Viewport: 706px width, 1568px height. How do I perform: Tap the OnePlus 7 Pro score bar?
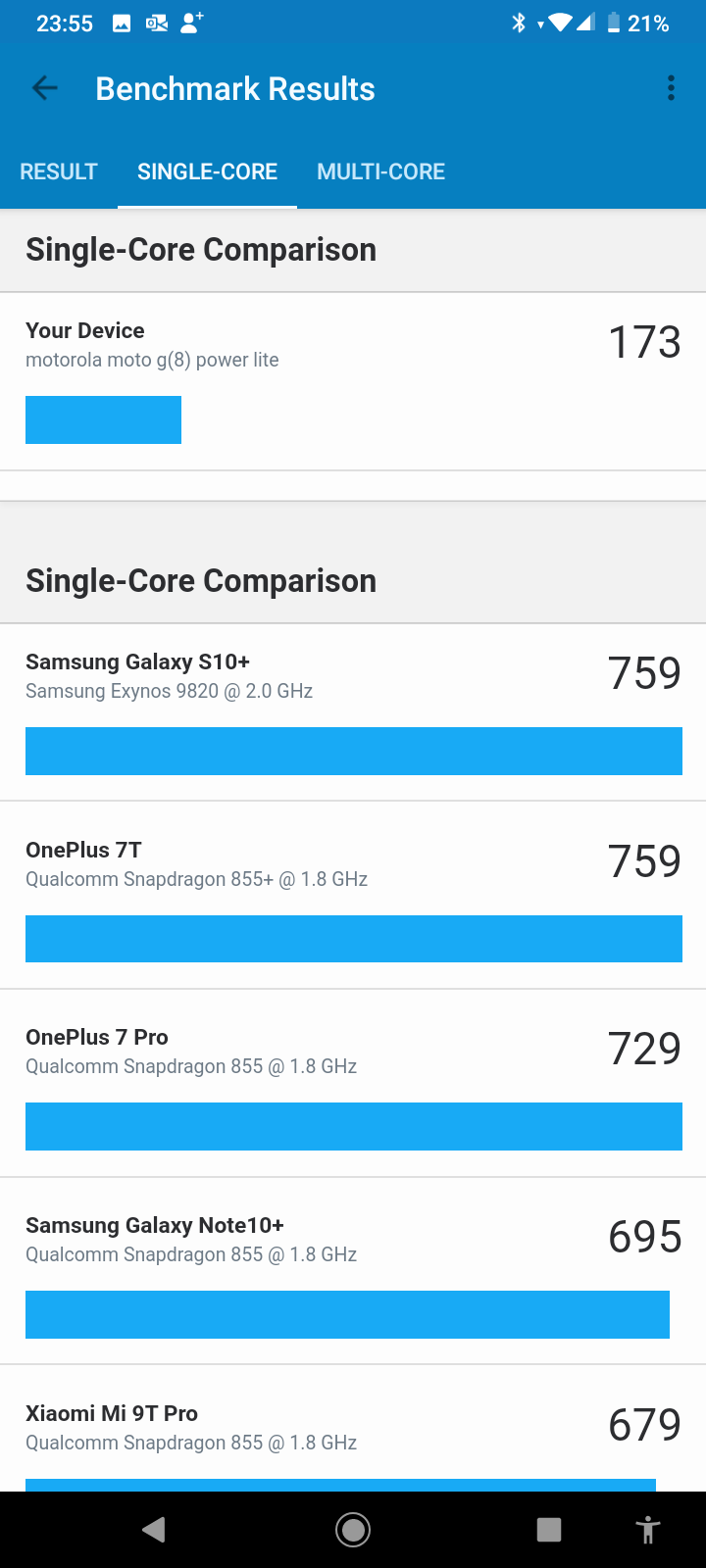[354, 1126]
